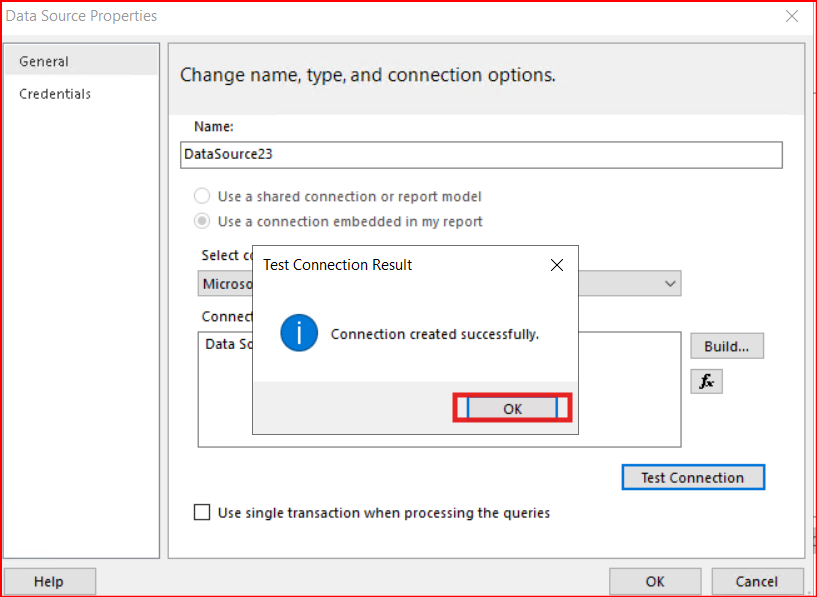Open the Credentials page
The height and width of the screenshot is (597, 817).
pos(55,94)
